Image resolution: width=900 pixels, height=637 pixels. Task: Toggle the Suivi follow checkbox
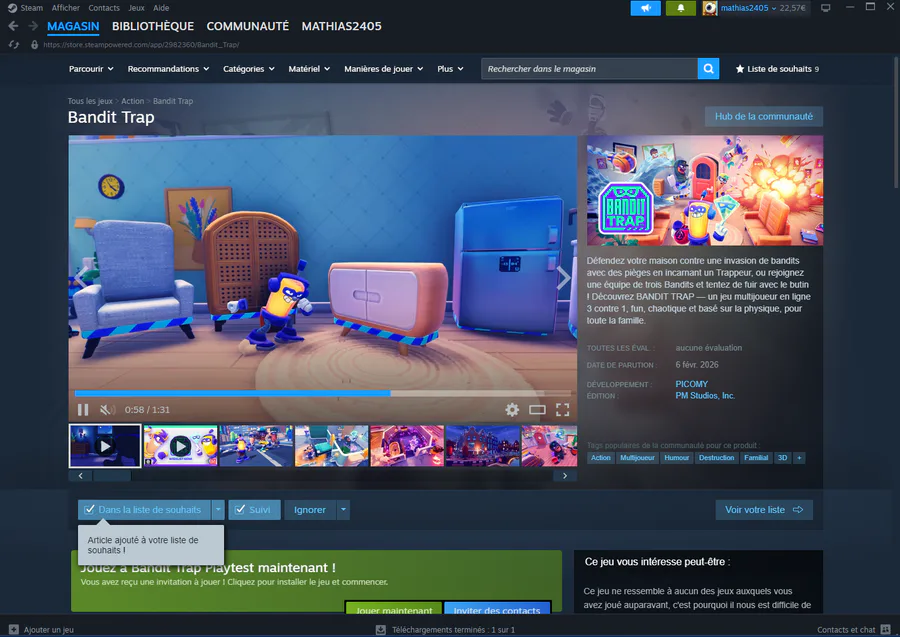point(254,510)
